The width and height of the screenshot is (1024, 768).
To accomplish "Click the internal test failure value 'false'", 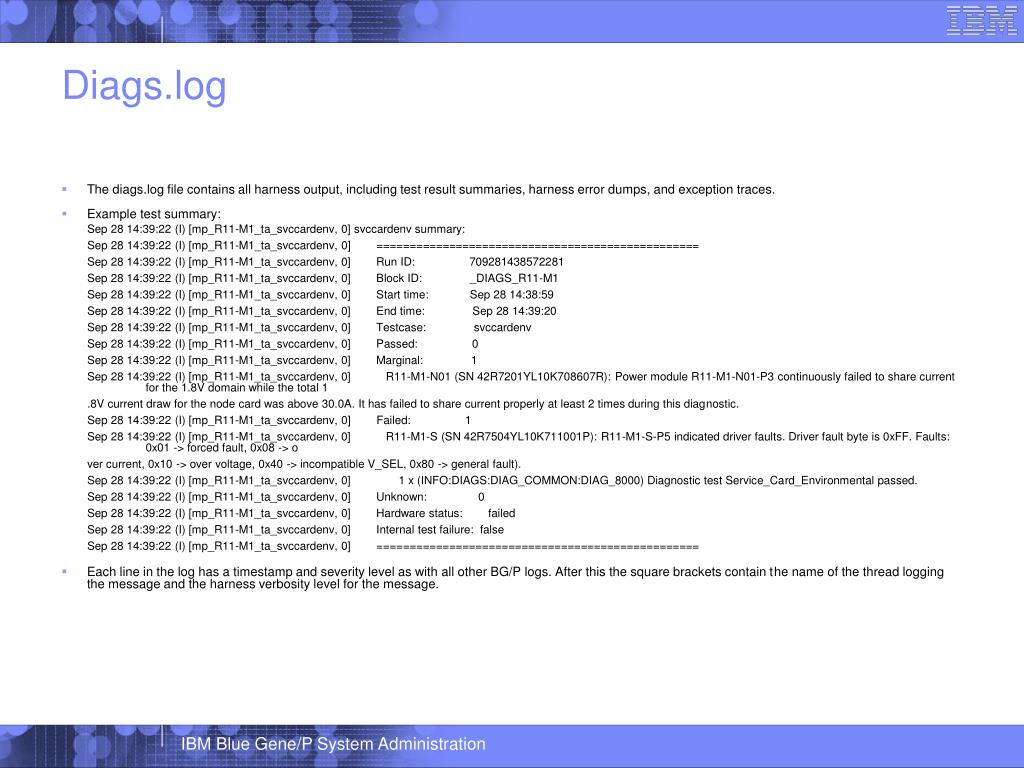I will pos(492,529).
